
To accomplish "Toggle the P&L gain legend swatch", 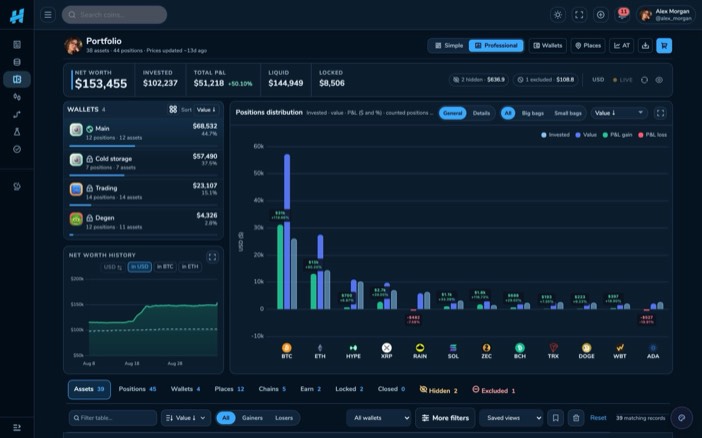I will coord(605,135).
